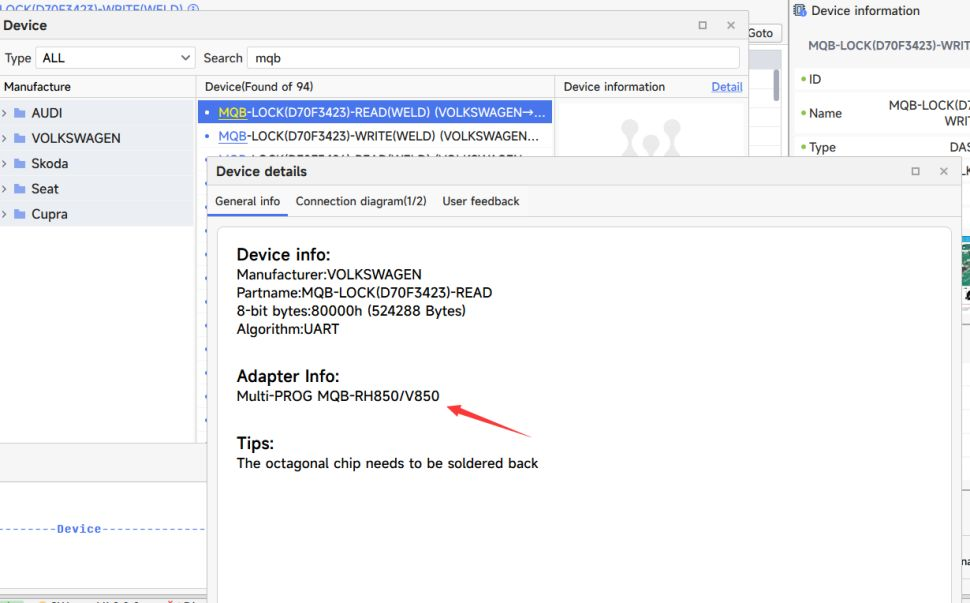
Task: Click the Search field containing mqb
Action: coord(493,58)
